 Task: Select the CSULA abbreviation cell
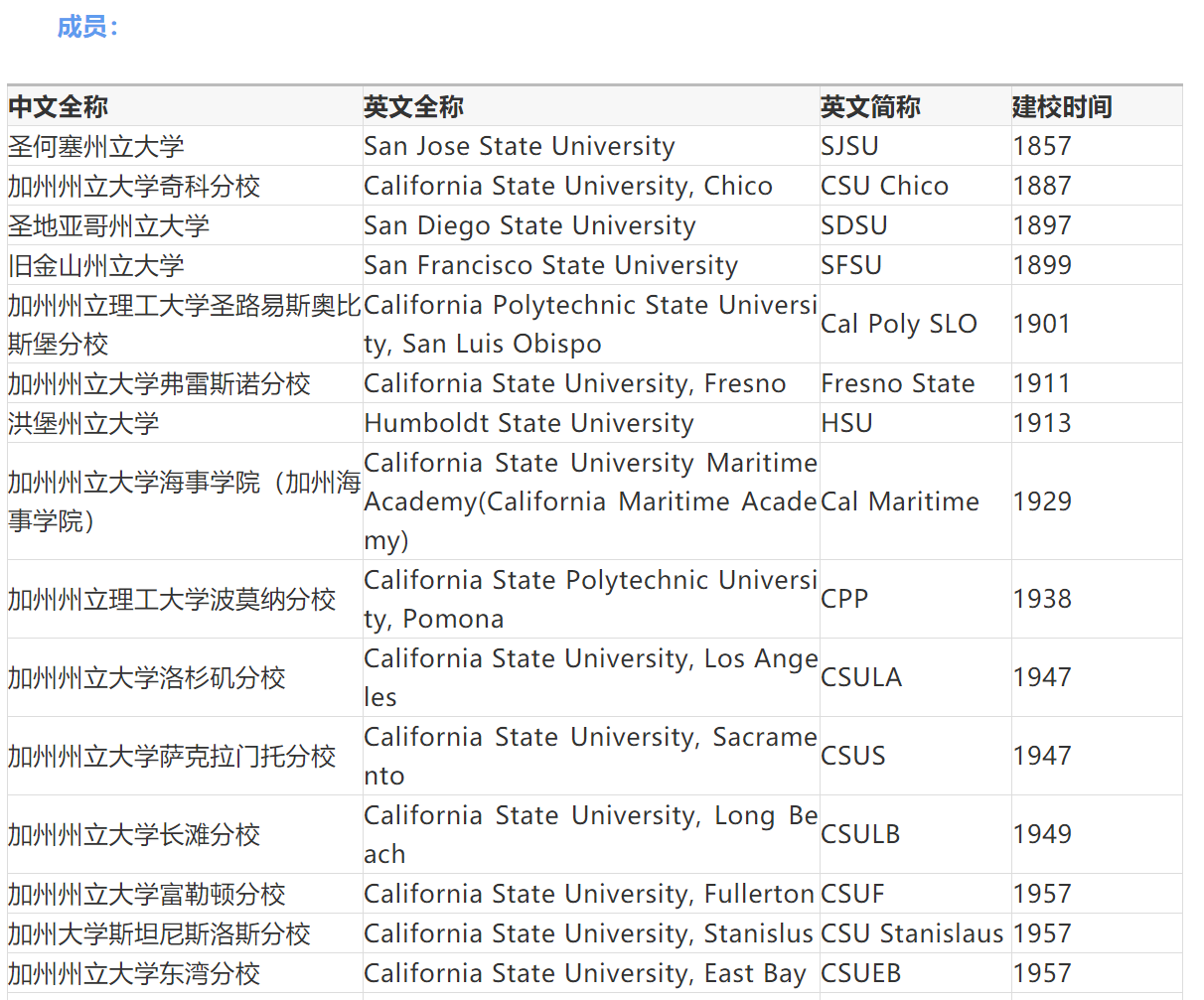861,677
